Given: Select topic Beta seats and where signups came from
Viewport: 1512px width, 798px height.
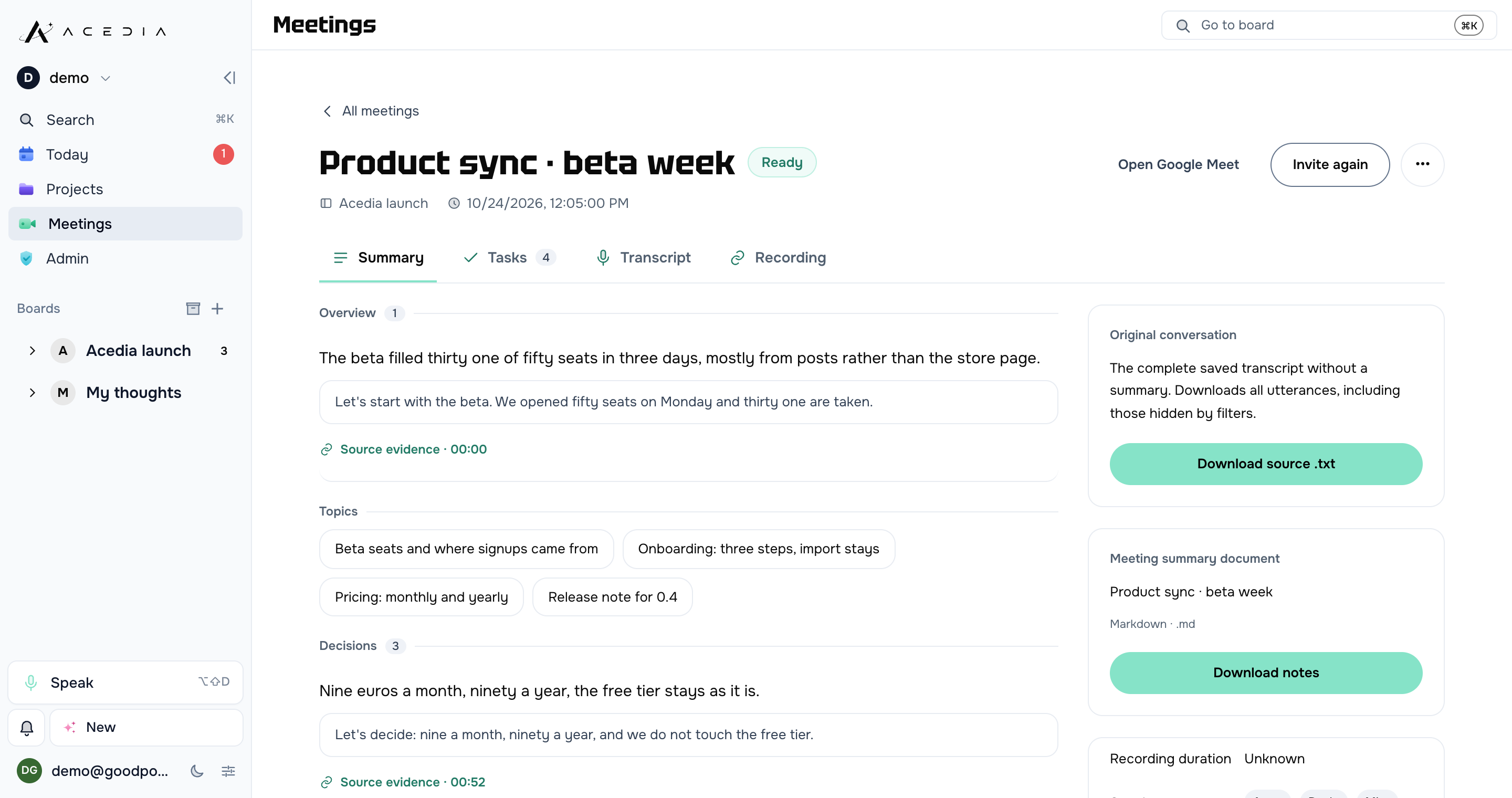Looking at the screenshot, I should (466, 549).
